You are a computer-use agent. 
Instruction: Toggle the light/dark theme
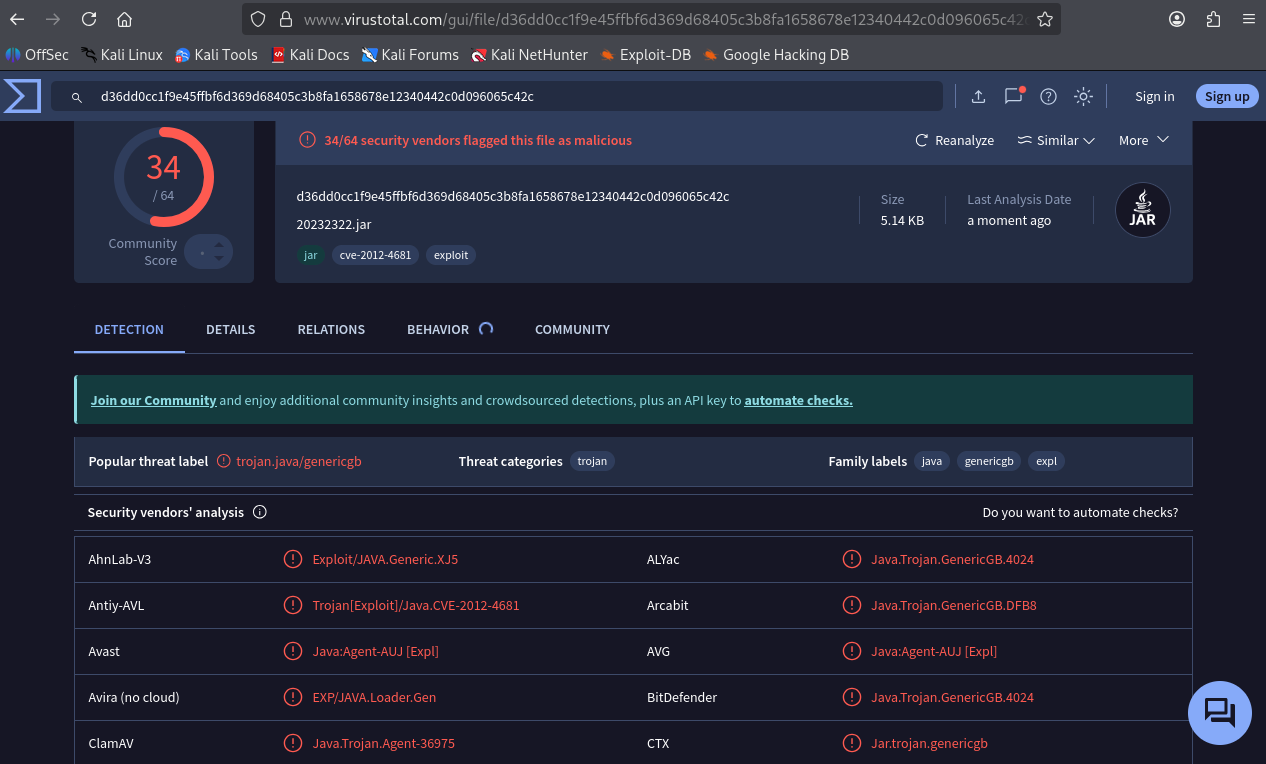(1083, 96)
